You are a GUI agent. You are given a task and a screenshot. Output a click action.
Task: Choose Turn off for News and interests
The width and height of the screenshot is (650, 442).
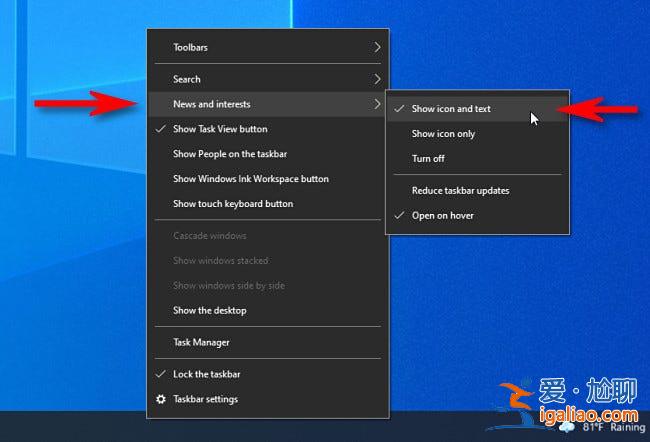click(x=478, y=158)
